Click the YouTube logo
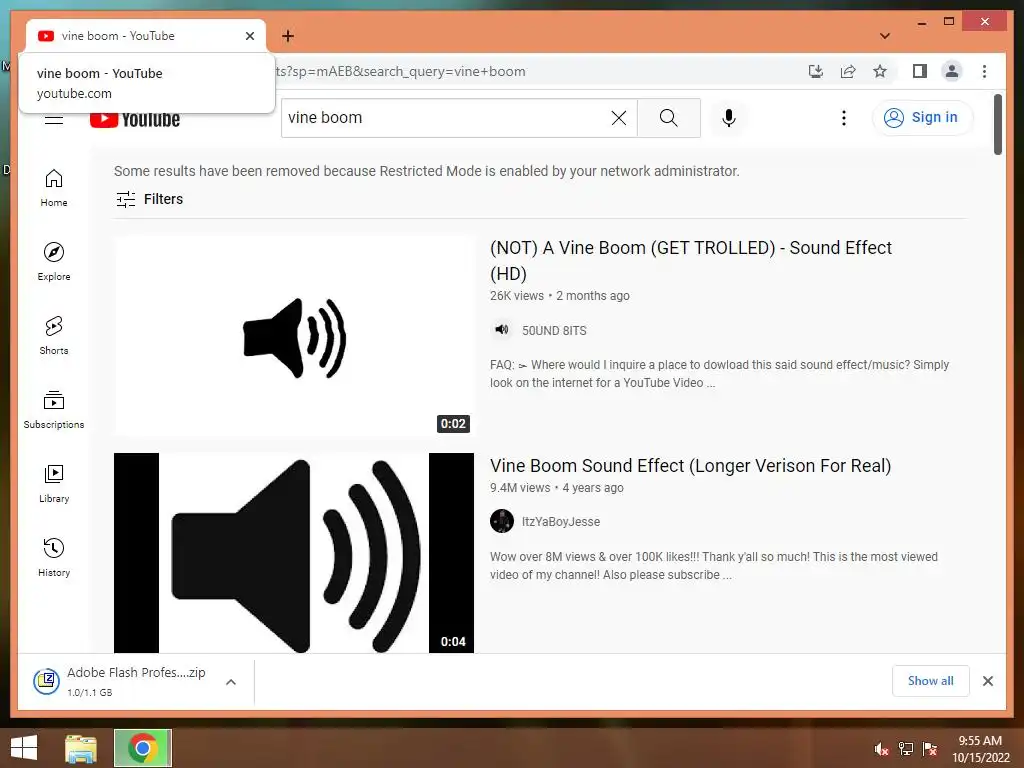 [x=135, y=120]
